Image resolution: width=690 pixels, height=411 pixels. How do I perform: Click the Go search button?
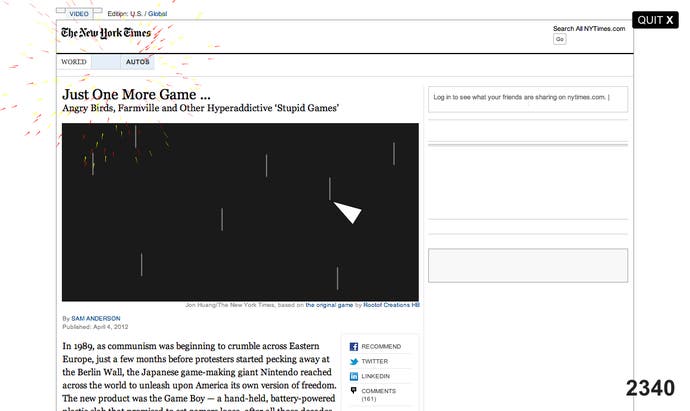tap(560, 39)
